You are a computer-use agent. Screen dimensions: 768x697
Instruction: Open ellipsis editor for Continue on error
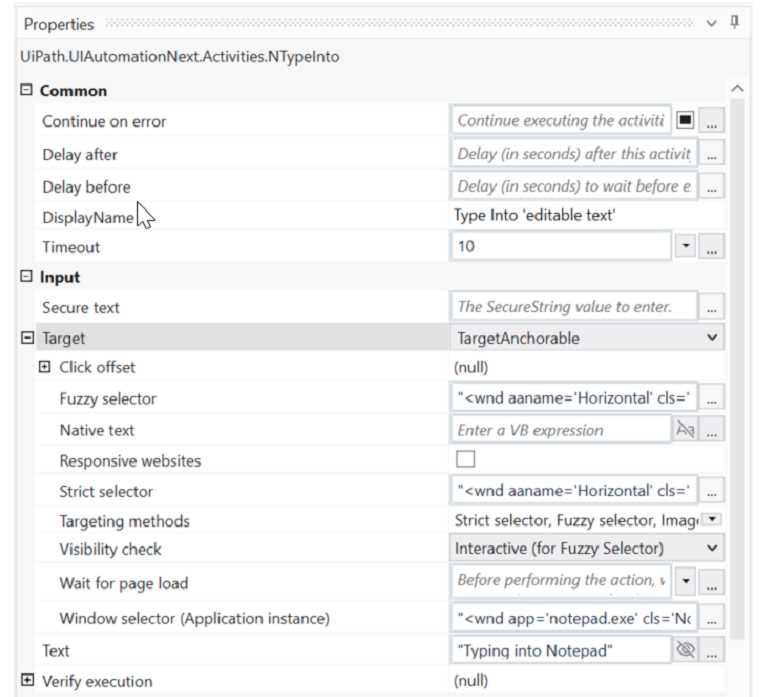[712, 121]
